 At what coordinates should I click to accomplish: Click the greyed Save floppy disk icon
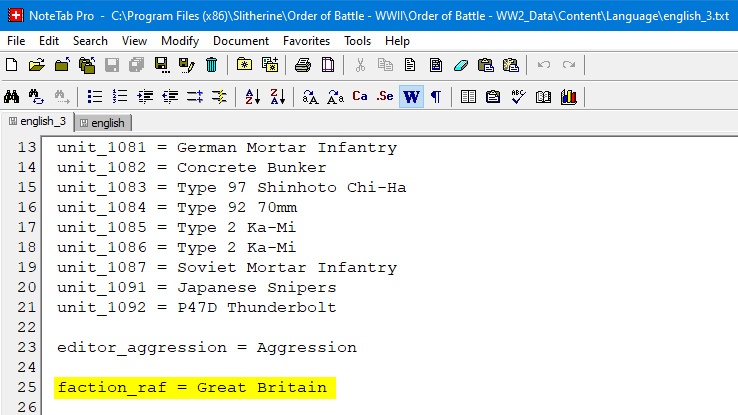(x=112, y=65)
